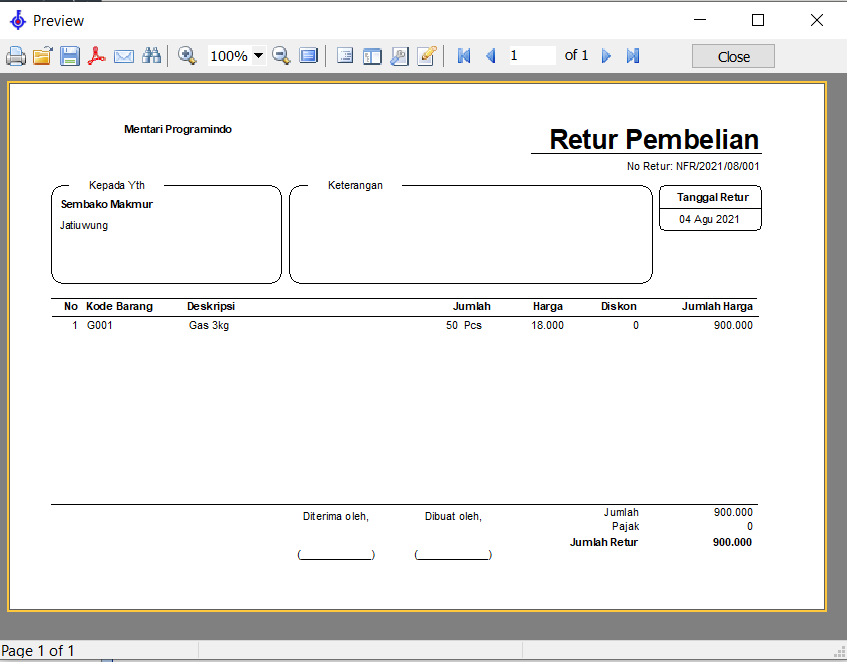Click the 04 Agu 2021 date
Image resolution: width=847 pixels, height=662 pixels.
709,219
